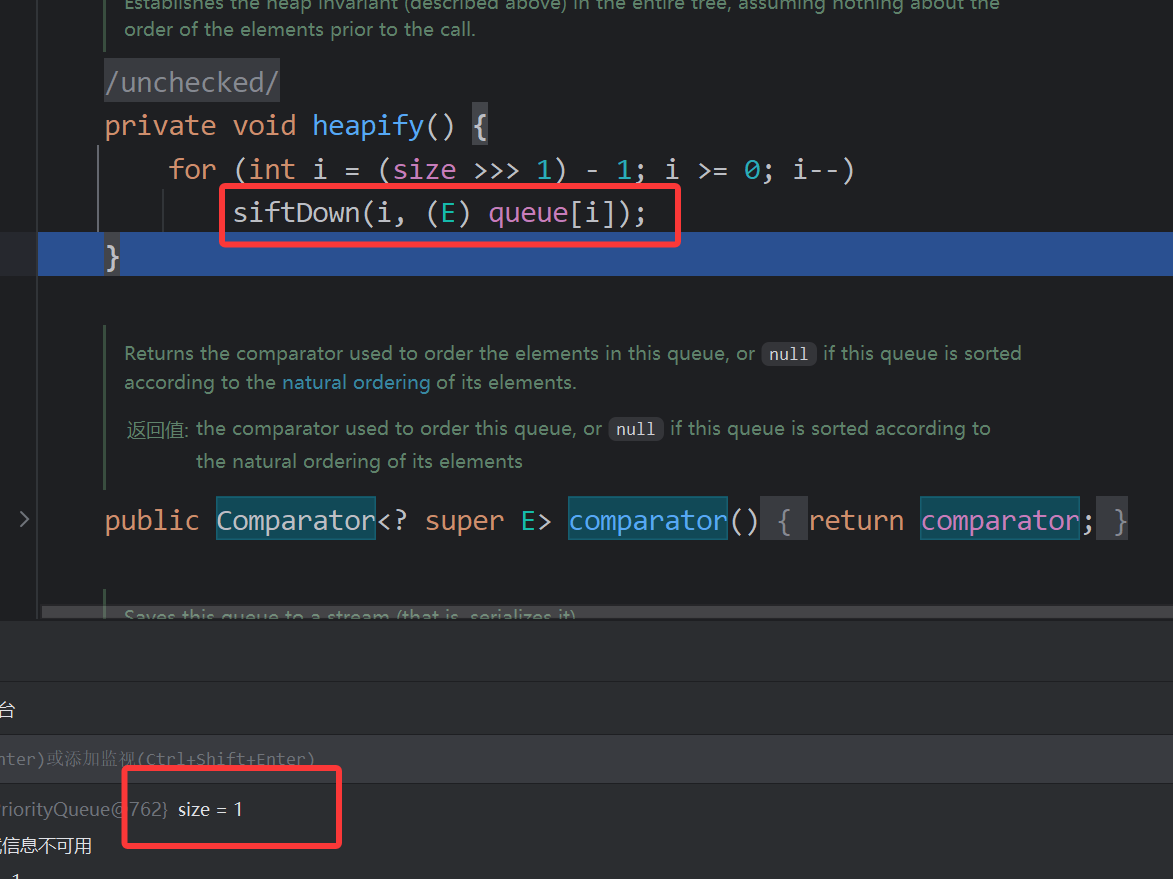Expand the folded comparator() method chevron
1173x879 pixels.
tap(24, 519)
